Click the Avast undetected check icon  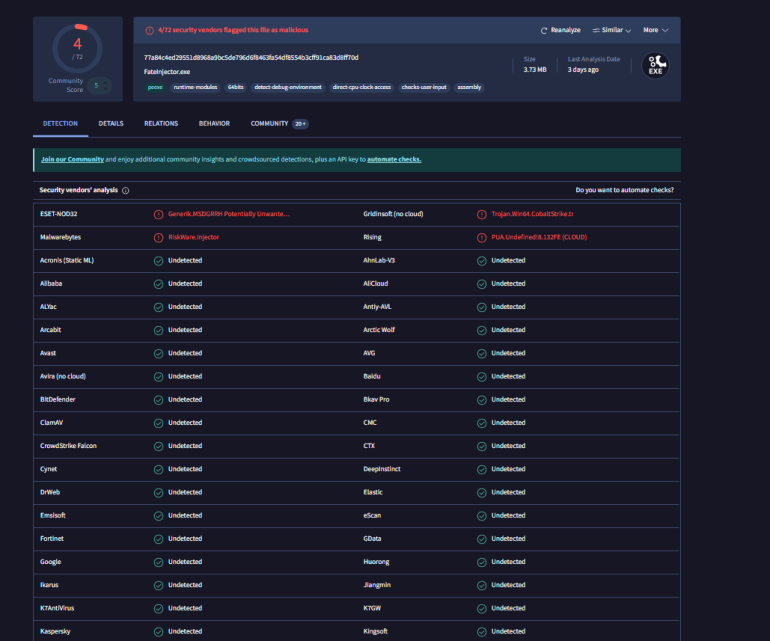159,354
